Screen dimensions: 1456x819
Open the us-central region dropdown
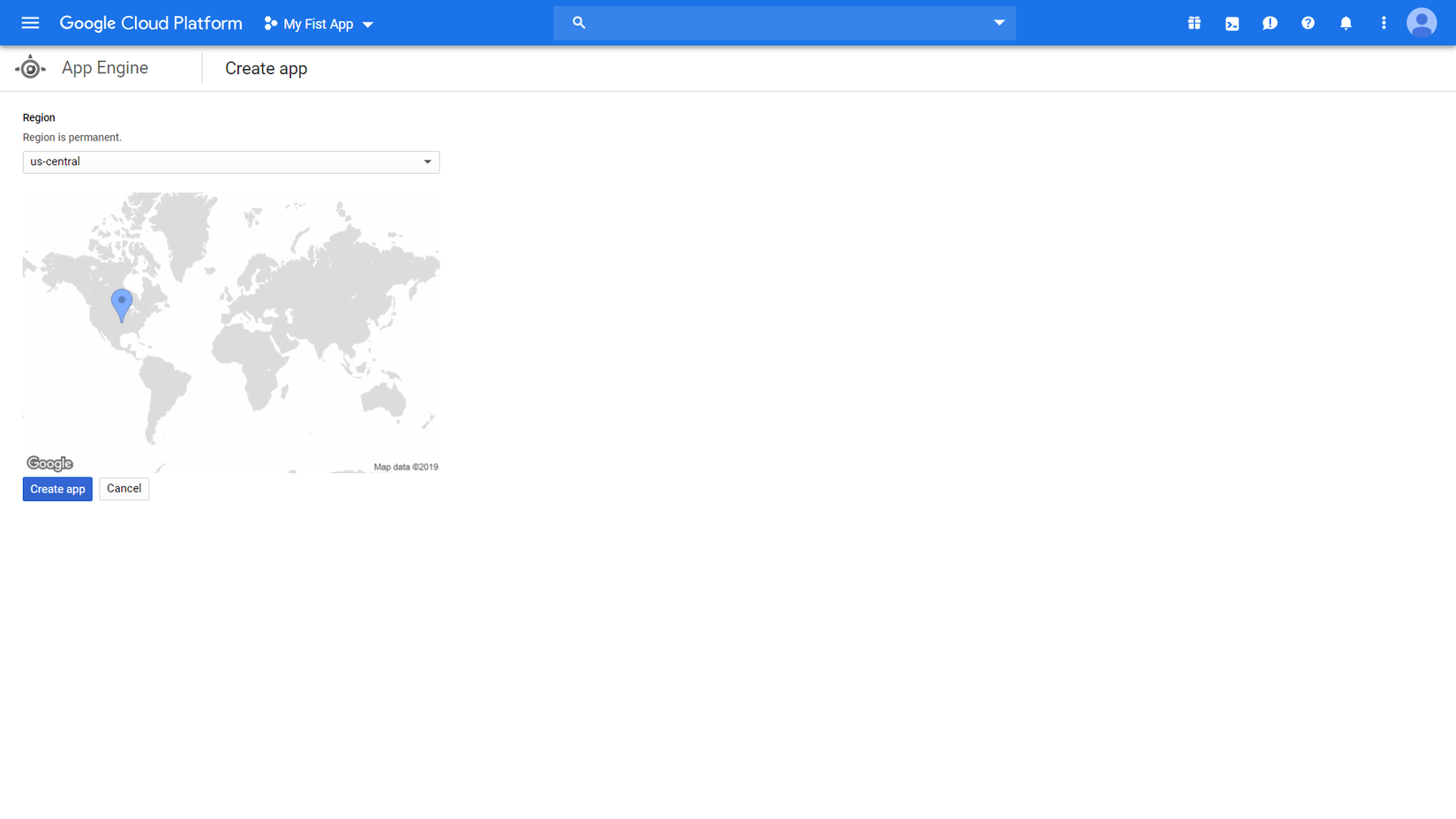(x=231, y=162)
